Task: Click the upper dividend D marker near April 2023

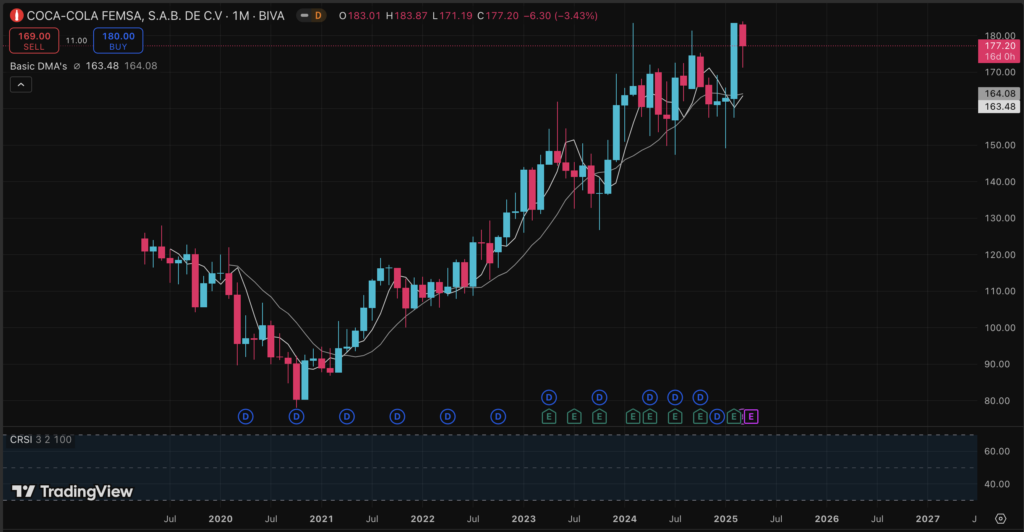Action: (549, 397)
